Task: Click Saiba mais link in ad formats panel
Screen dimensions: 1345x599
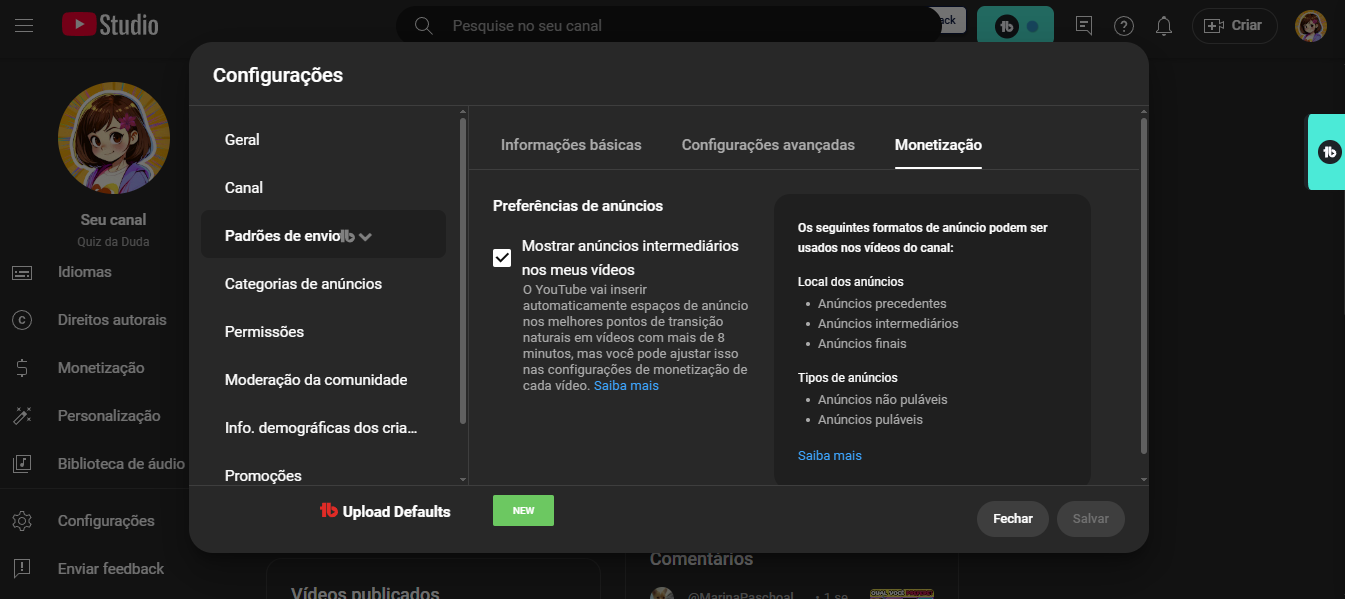Action: (830, 455)
